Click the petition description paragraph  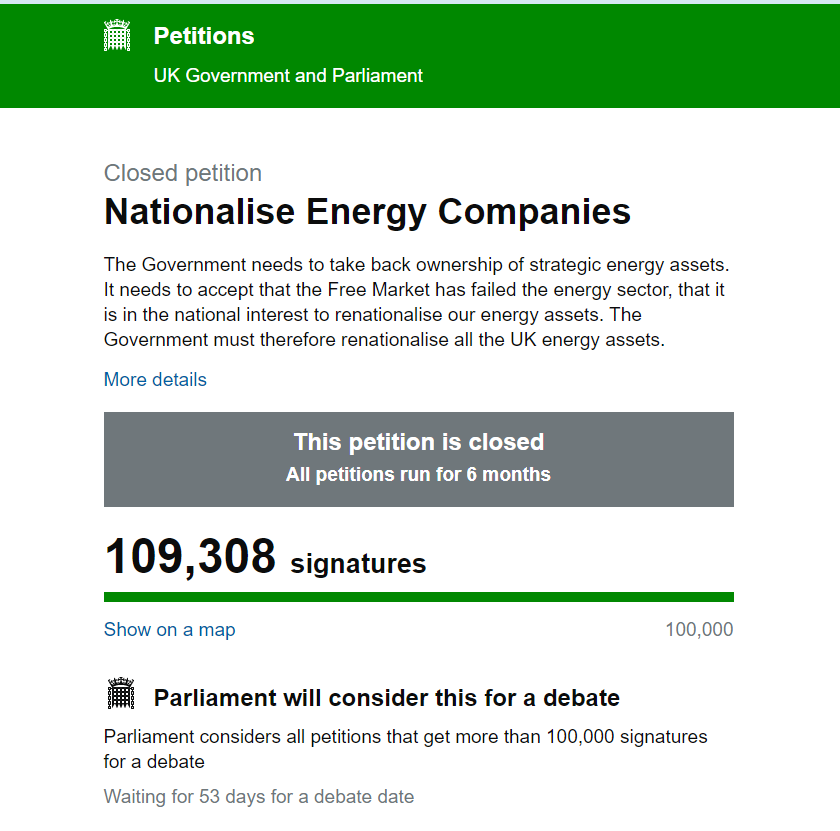(417, 302)
